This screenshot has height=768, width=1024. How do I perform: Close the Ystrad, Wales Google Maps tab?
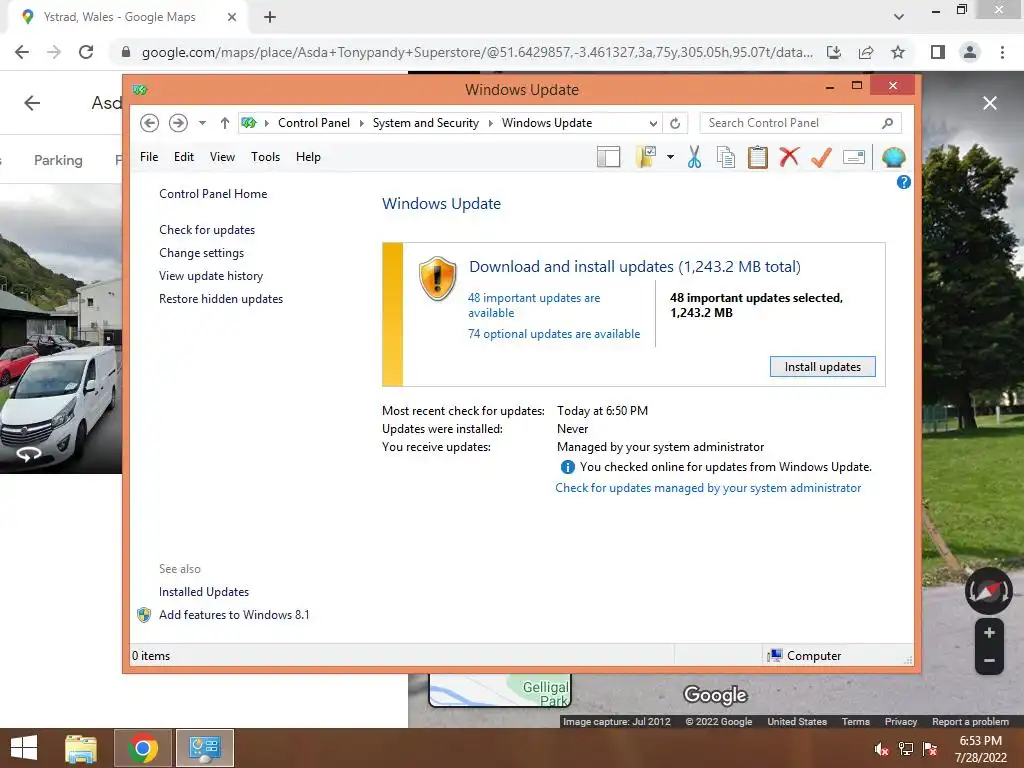(232, 17)
